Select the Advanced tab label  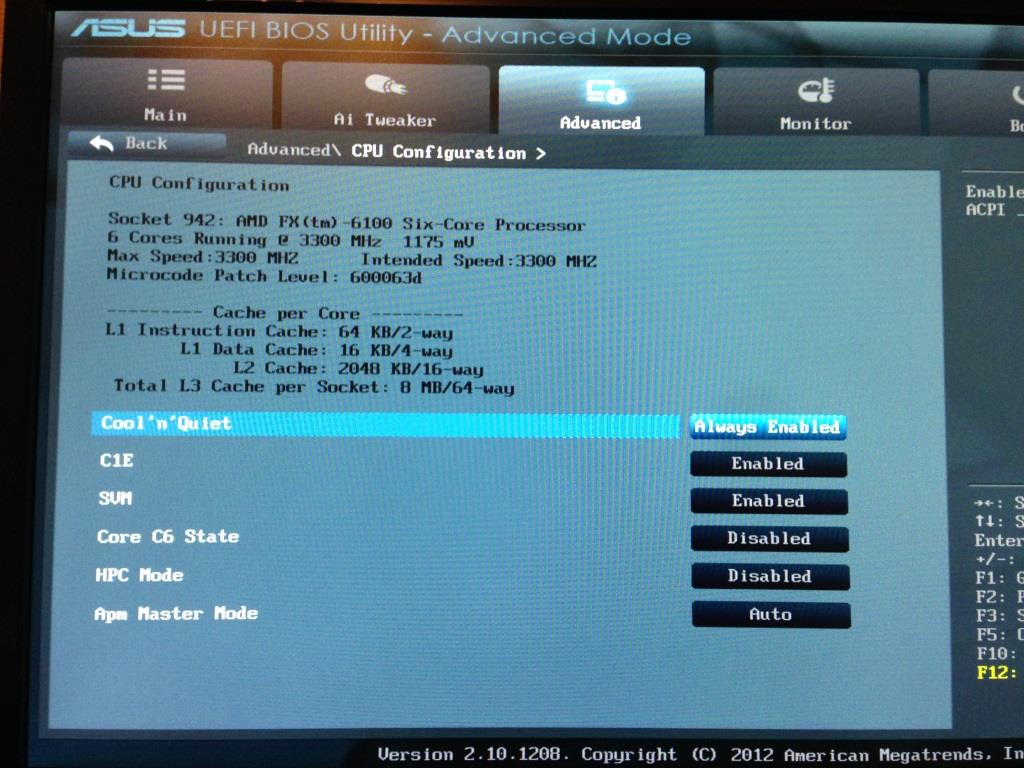pyautogui.click(x=600, y=123)
